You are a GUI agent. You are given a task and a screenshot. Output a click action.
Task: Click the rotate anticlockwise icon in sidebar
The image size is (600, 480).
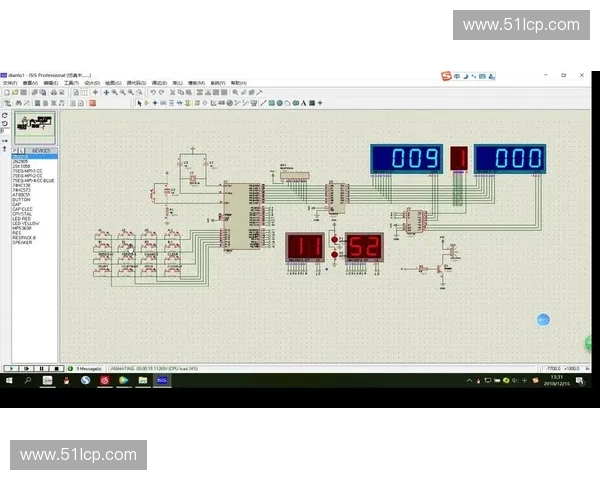[5, 123]
